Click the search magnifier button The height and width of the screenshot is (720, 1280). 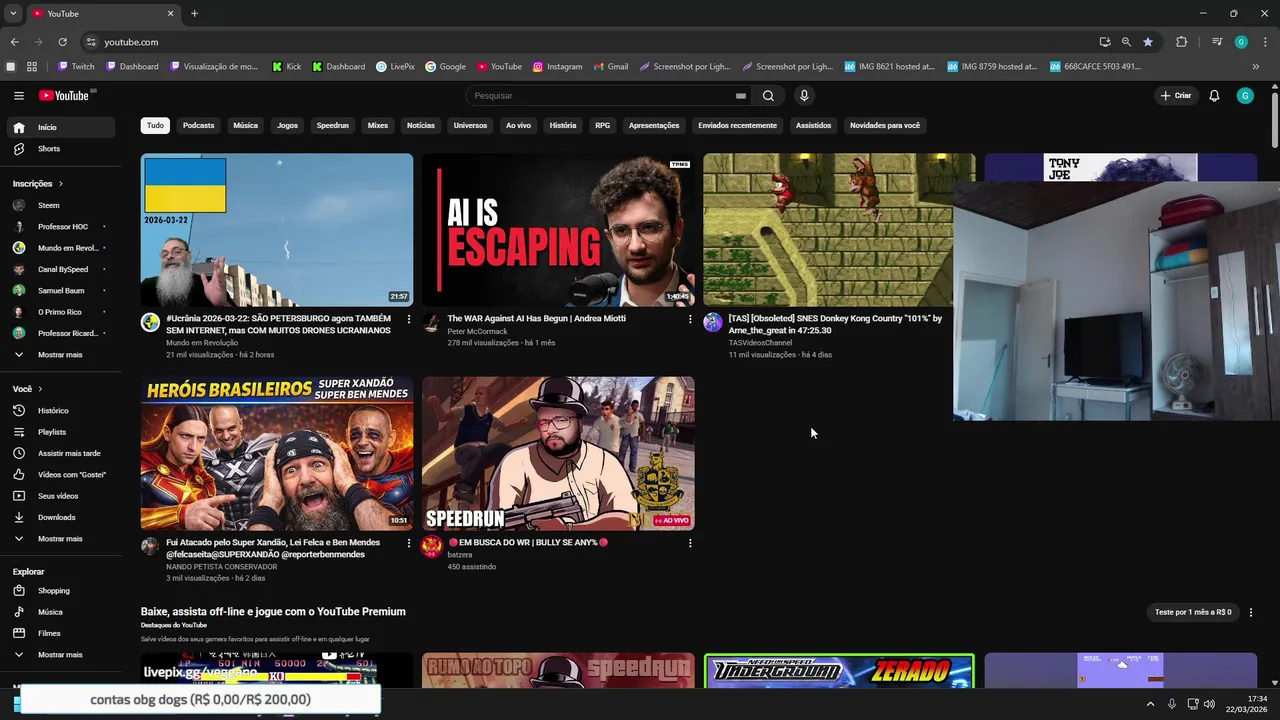point(768,96)
